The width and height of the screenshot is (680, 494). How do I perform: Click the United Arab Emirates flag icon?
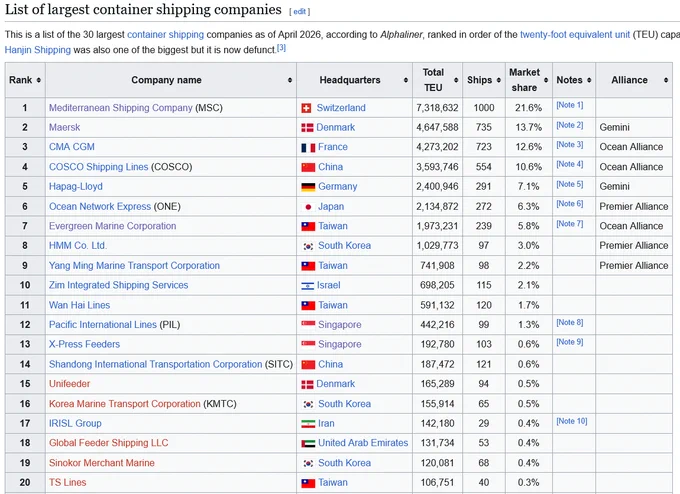pos(308,443)
